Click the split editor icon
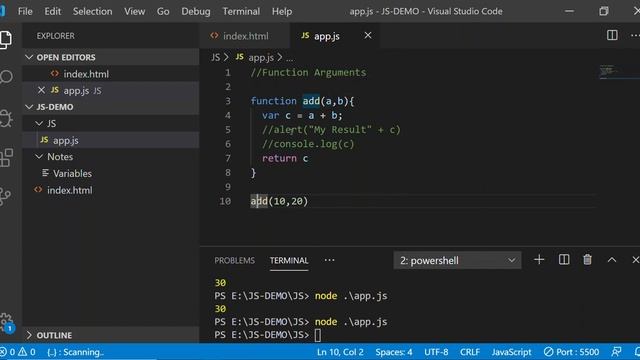 [612, 36]
